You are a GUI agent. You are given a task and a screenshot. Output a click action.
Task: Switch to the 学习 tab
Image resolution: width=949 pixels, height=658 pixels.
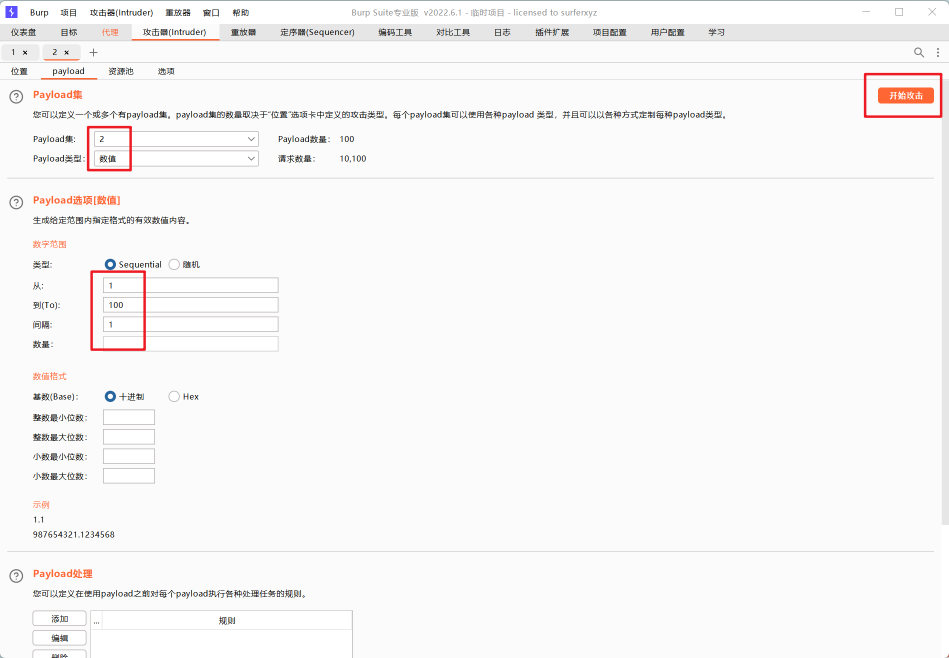click(717, 33)
